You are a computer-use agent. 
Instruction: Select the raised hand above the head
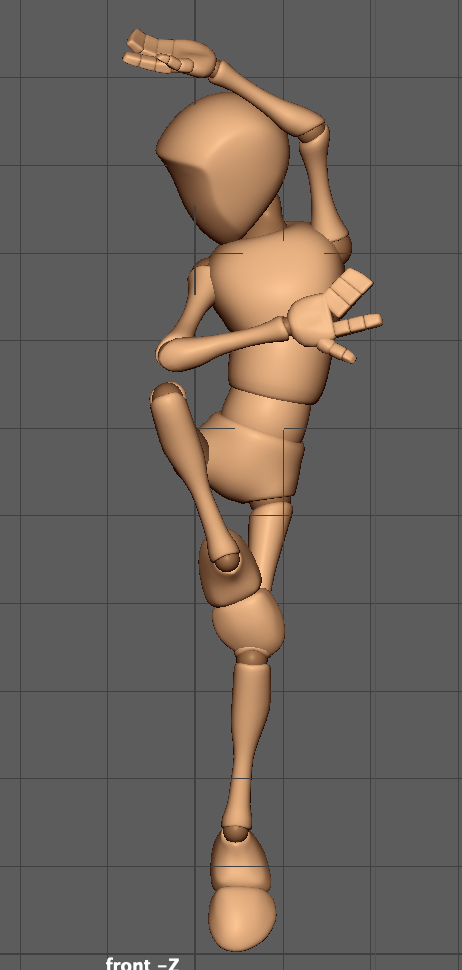pyautogui.click(x=170, y=54)
